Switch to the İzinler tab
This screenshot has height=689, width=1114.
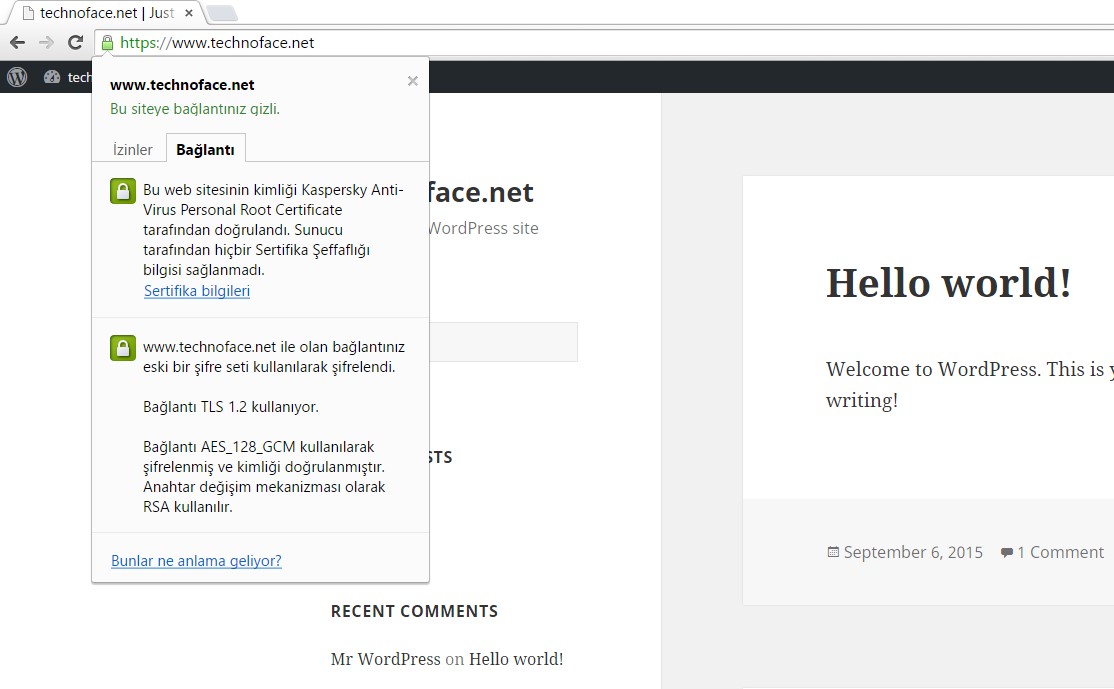(x=133, y=149)
